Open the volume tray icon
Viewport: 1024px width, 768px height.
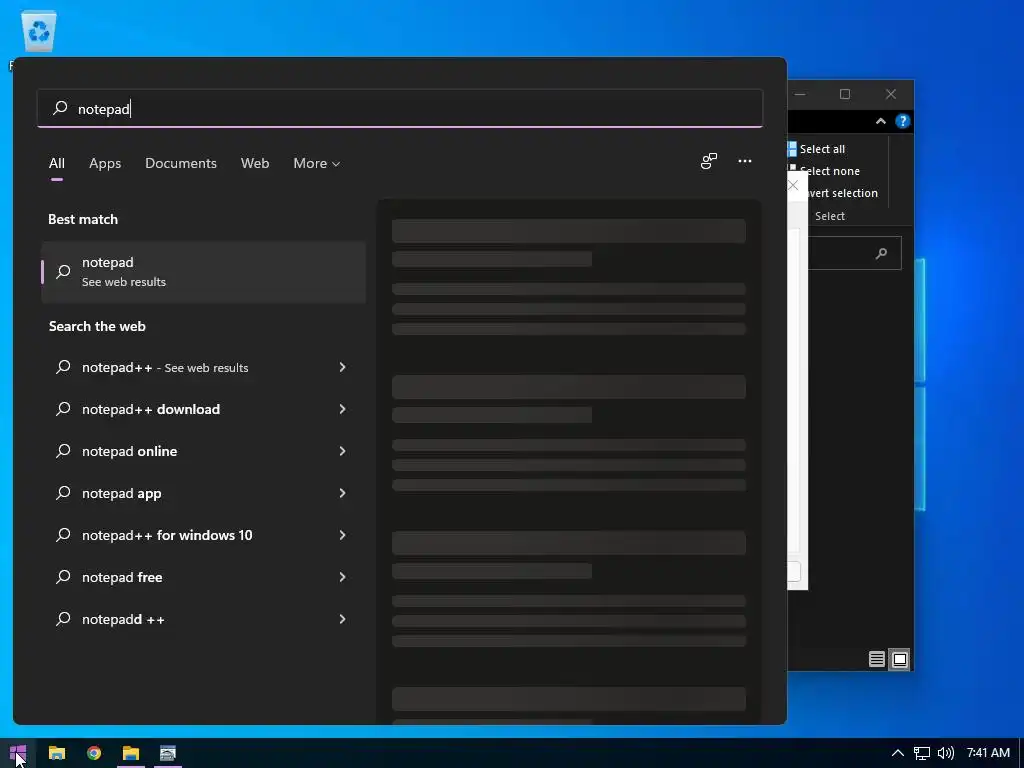[x=946, y=753]
